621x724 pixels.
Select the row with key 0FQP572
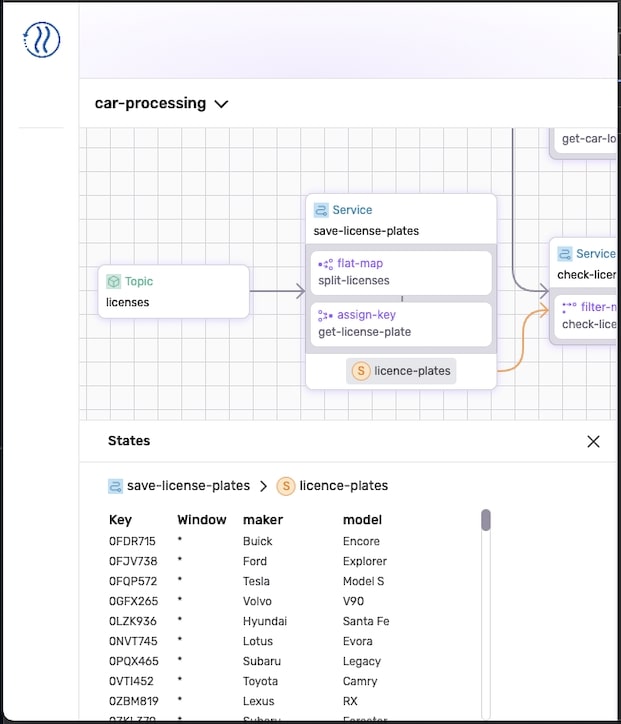coord(133,581)
